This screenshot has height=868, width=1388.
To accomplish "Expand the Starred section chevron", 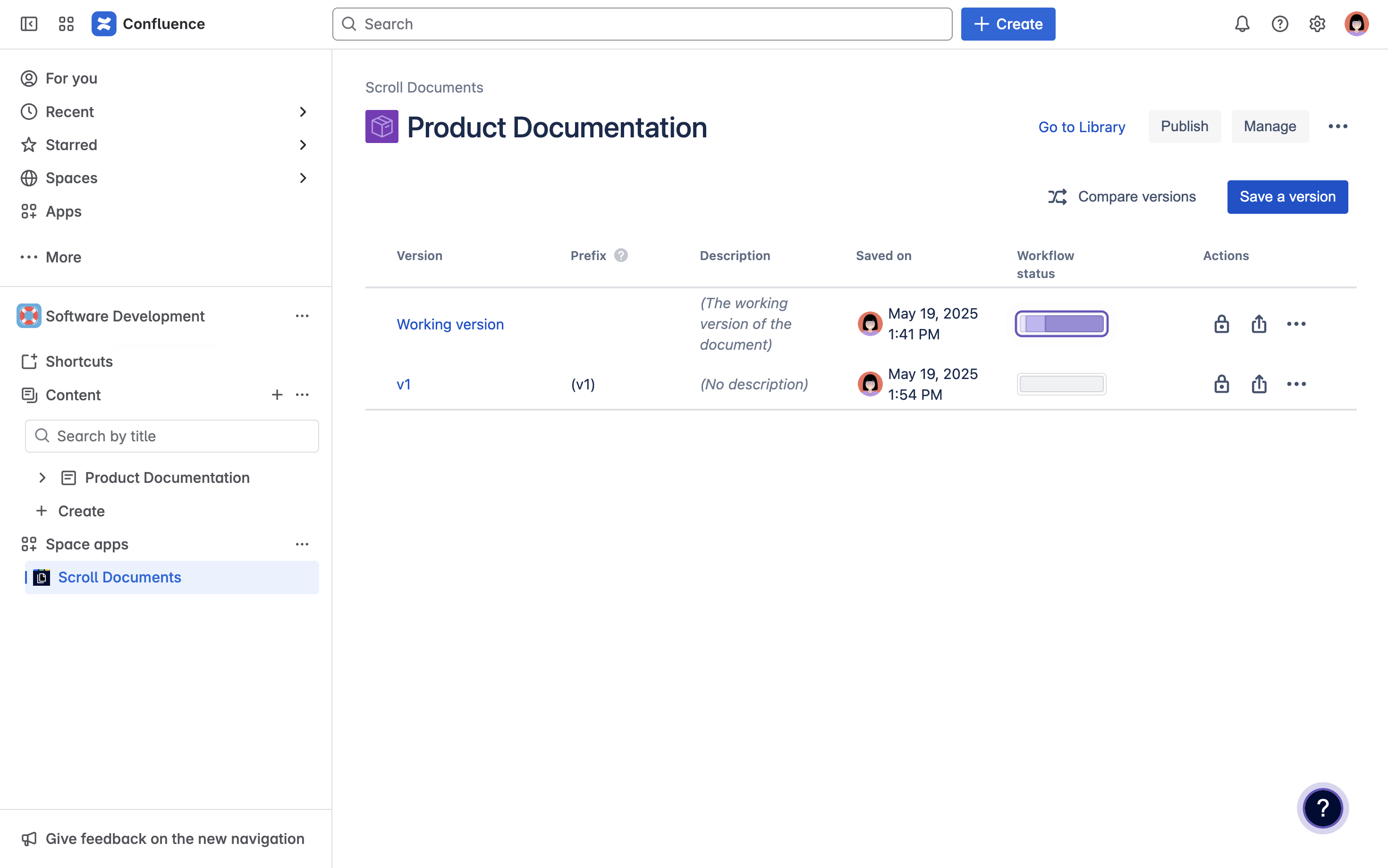I will point(303,145).
